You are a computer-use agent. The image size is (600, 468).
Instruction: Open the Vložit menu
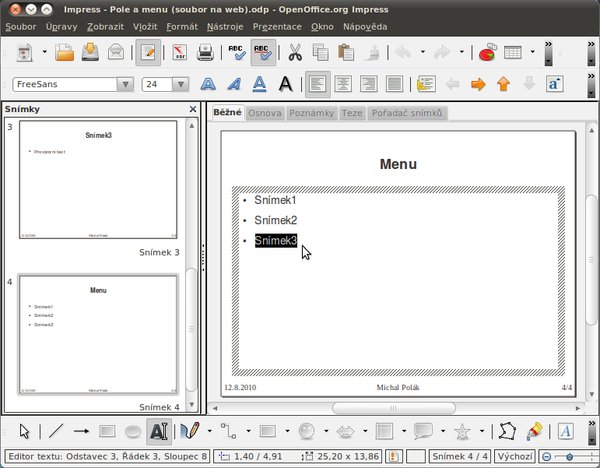pos(145,27)
